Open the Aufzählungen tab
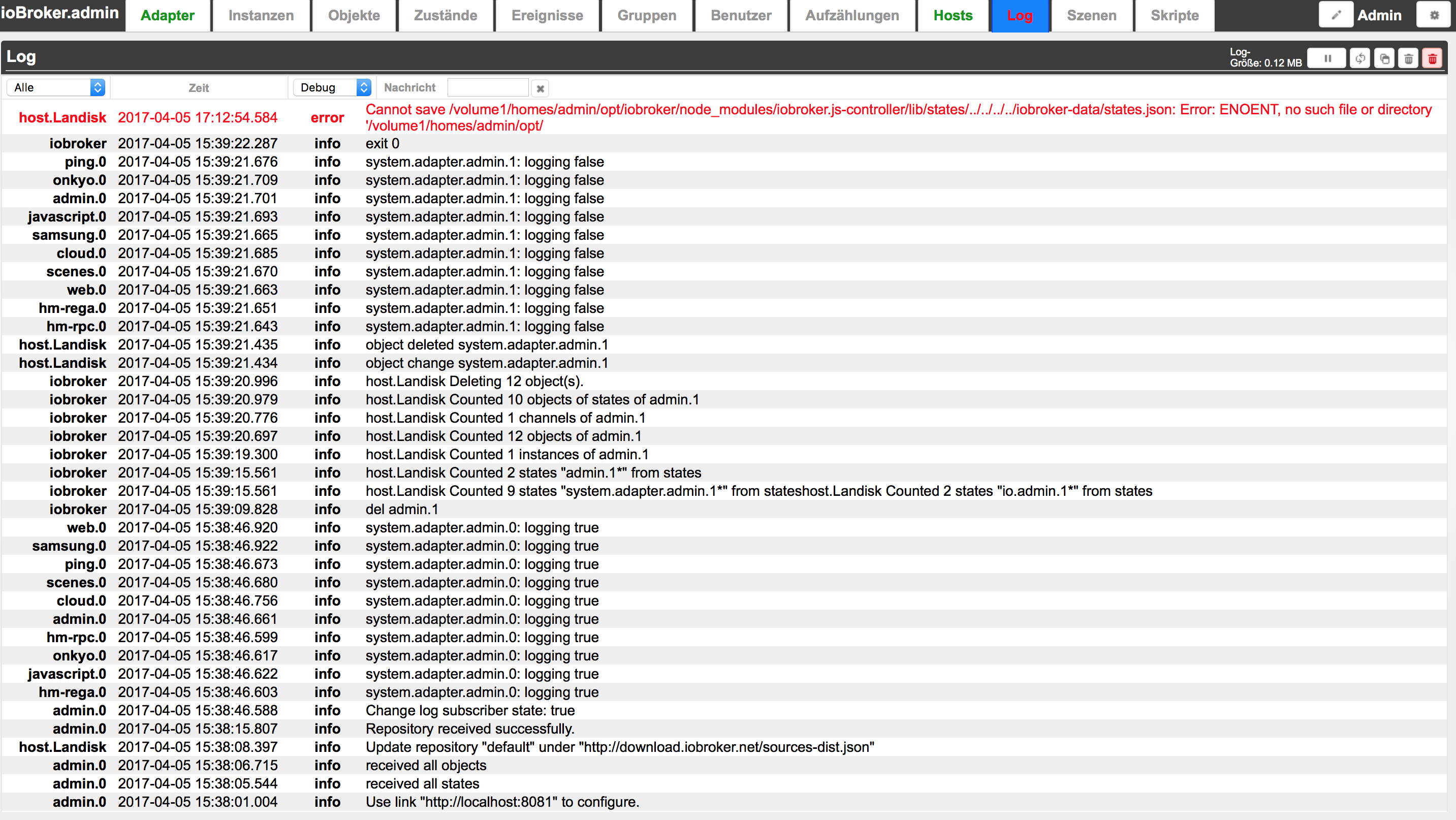The image size is (1456, 820). tap(852, 16)
